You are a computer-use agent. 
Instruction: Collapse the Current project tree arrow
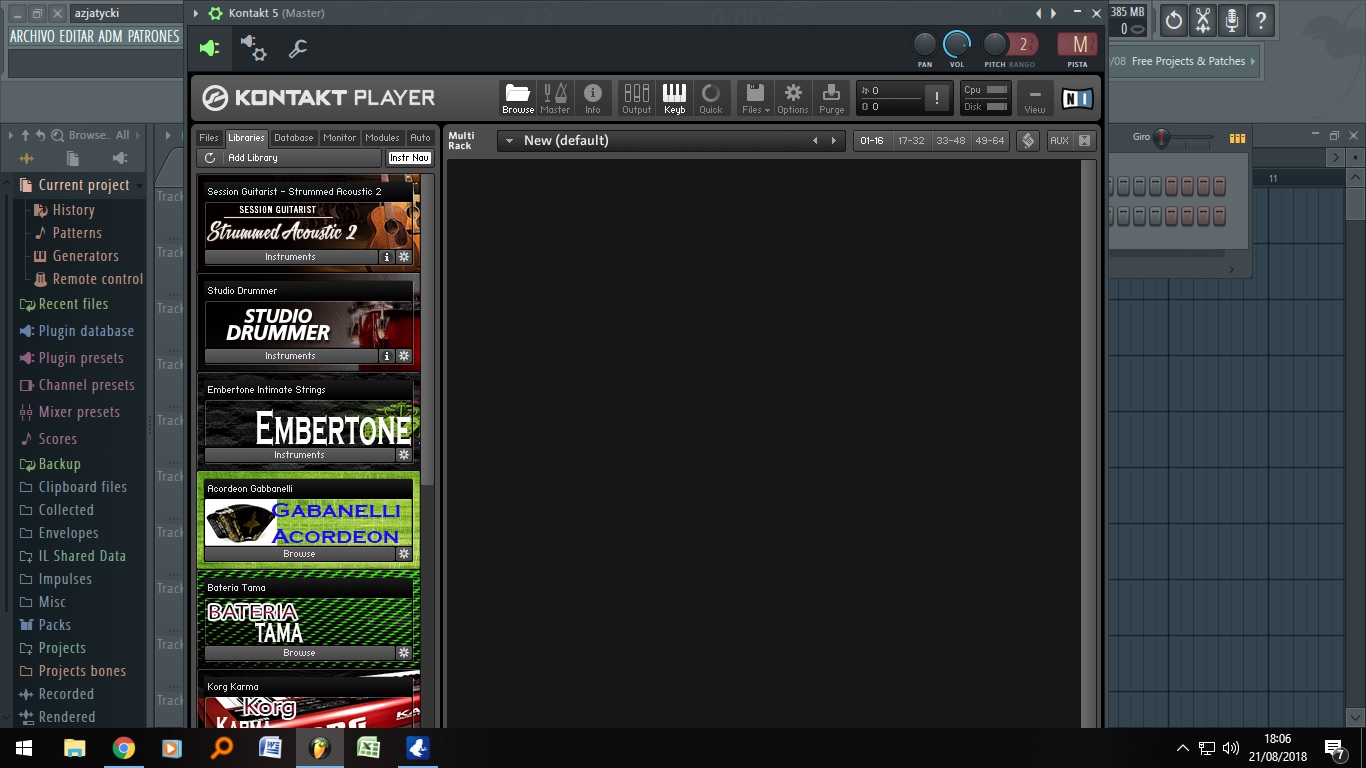point(139,185)
